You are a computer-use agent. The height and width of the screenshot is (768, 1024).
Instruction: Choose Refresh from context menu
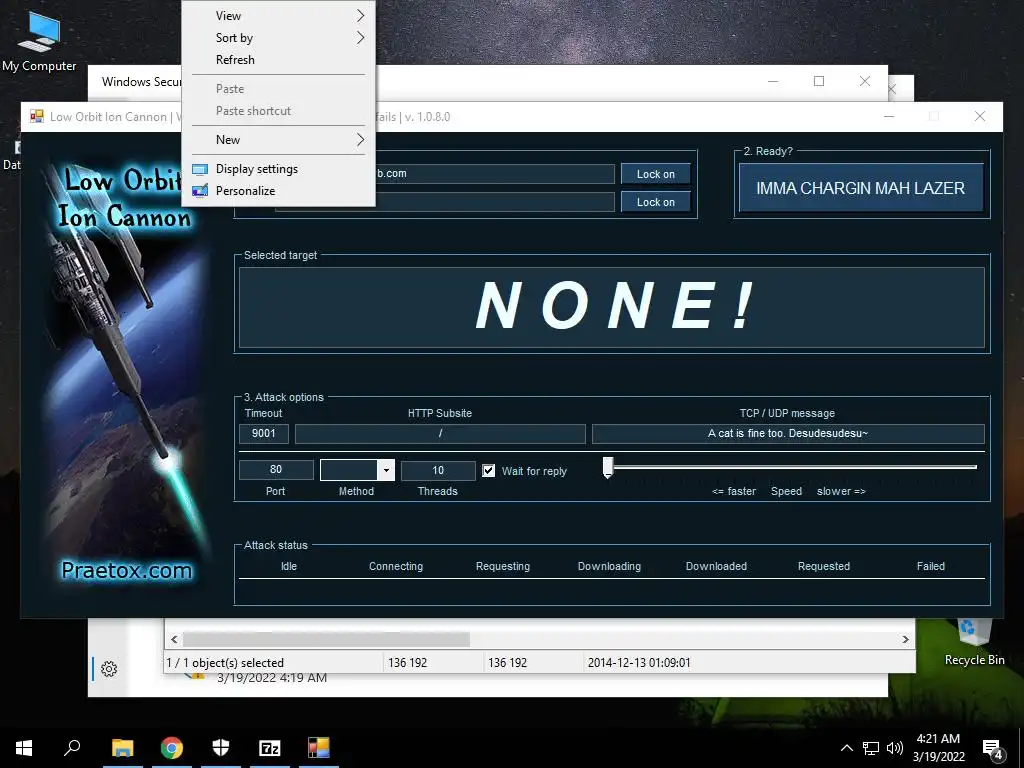click(x=279, y=60)
